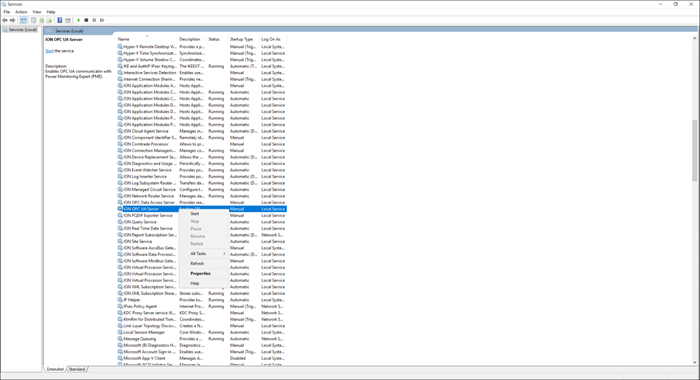The image size is (700, 380).
Task: Select the ION Real Time Data Service row
Action: (201, 228)
